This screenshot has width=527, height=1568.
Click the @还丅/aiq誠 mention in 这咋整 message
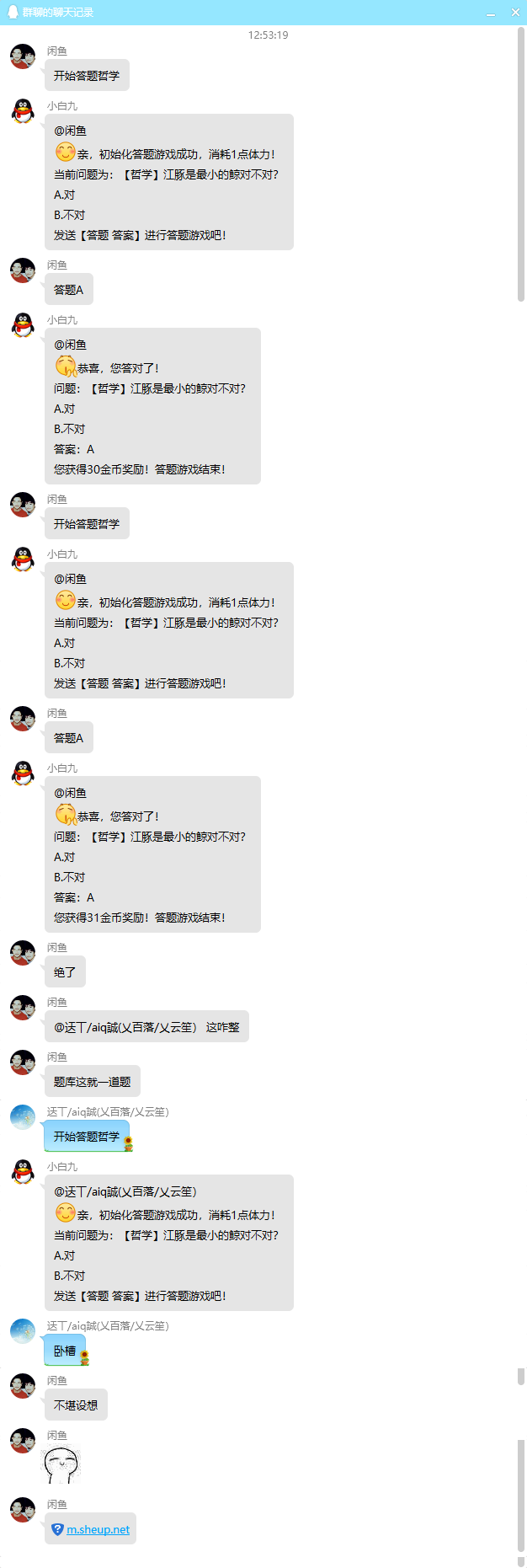(x=125, y=1027)
